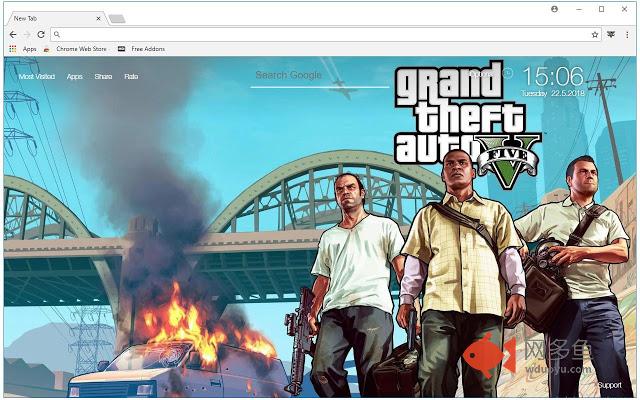Focus the browser address bar
Viewport: 640px width, 400px height.
click(x=326, y=35)
